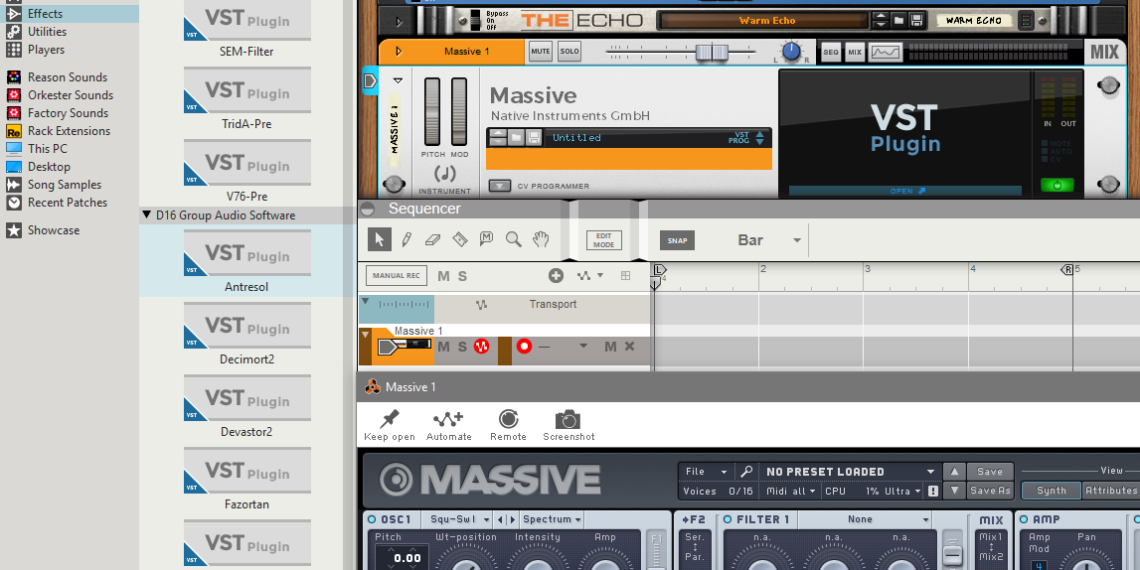
Task: Collapse D16 Group Audio Software section
Action: click(x=147, y=215)
